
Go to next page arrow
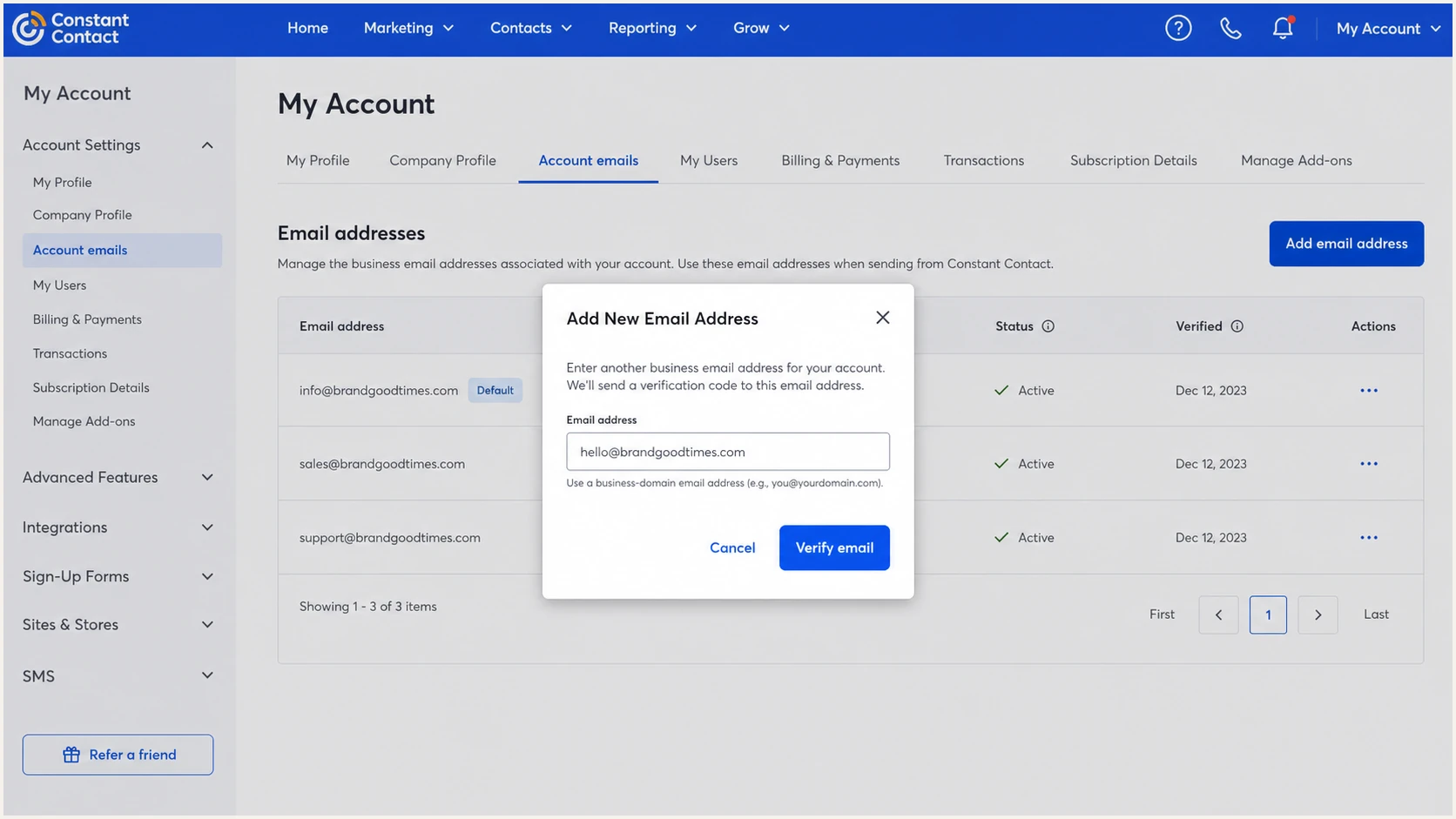(1318, 614)
